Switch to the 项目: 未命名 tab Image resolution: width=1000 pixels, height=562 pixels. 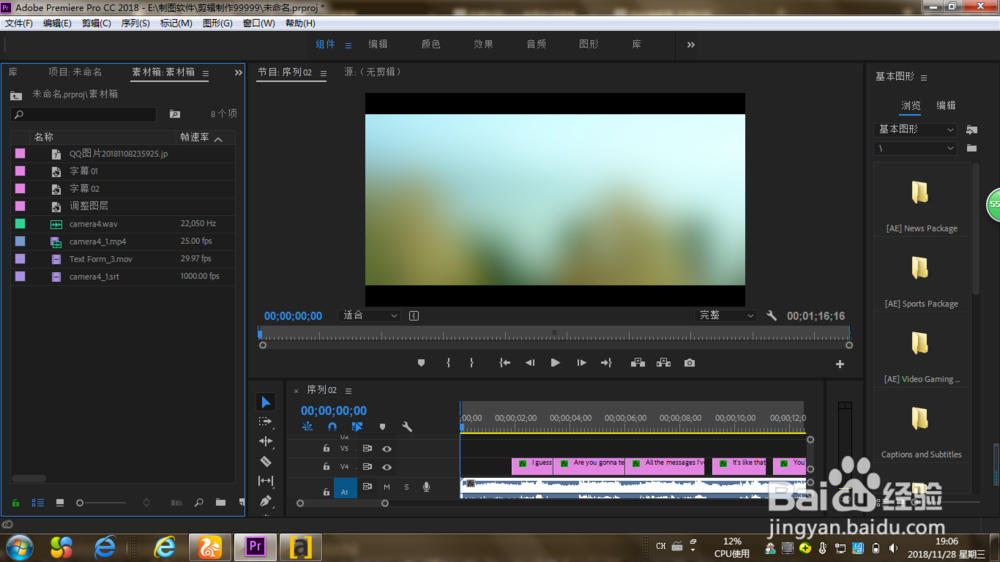point(75,72)
